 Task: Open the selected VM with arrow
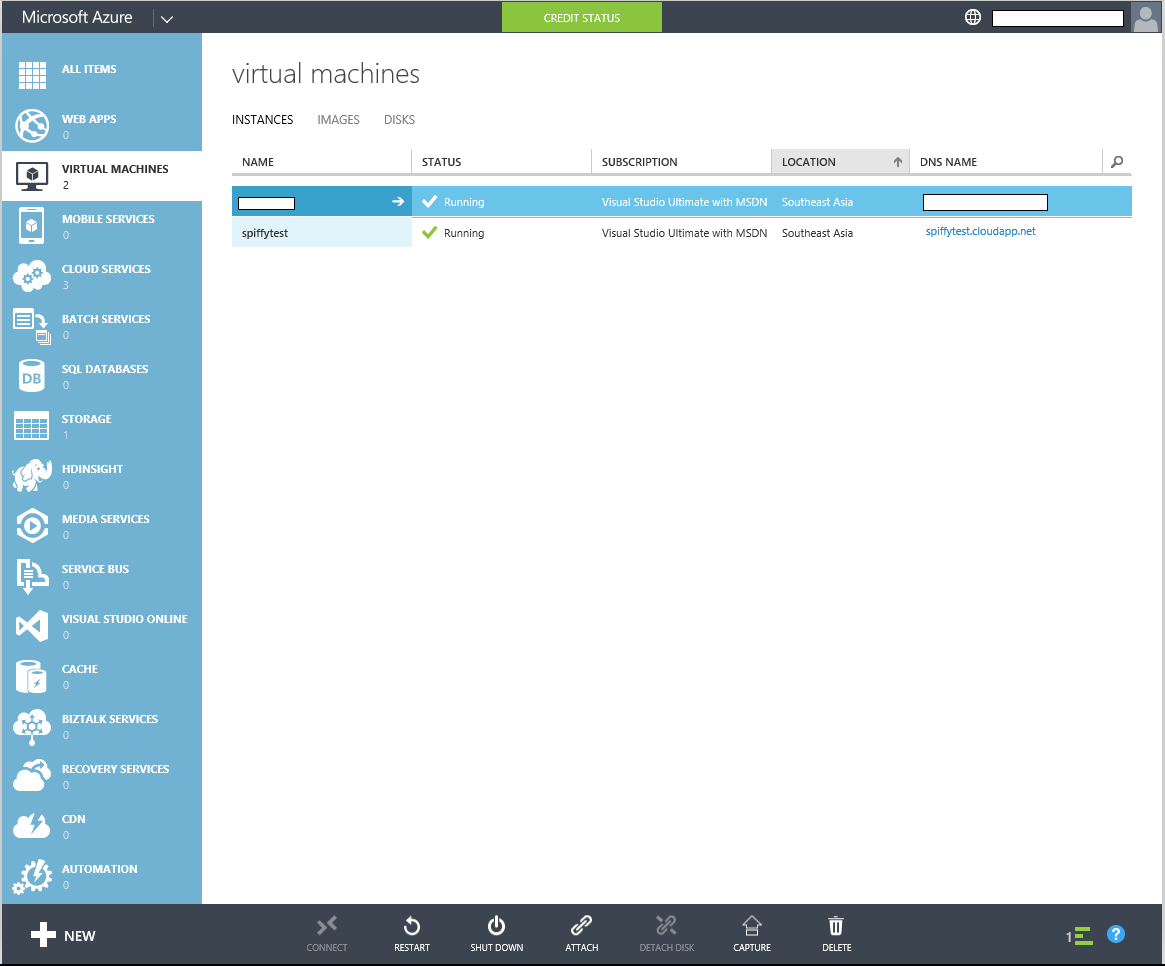(x=398, y=201)
